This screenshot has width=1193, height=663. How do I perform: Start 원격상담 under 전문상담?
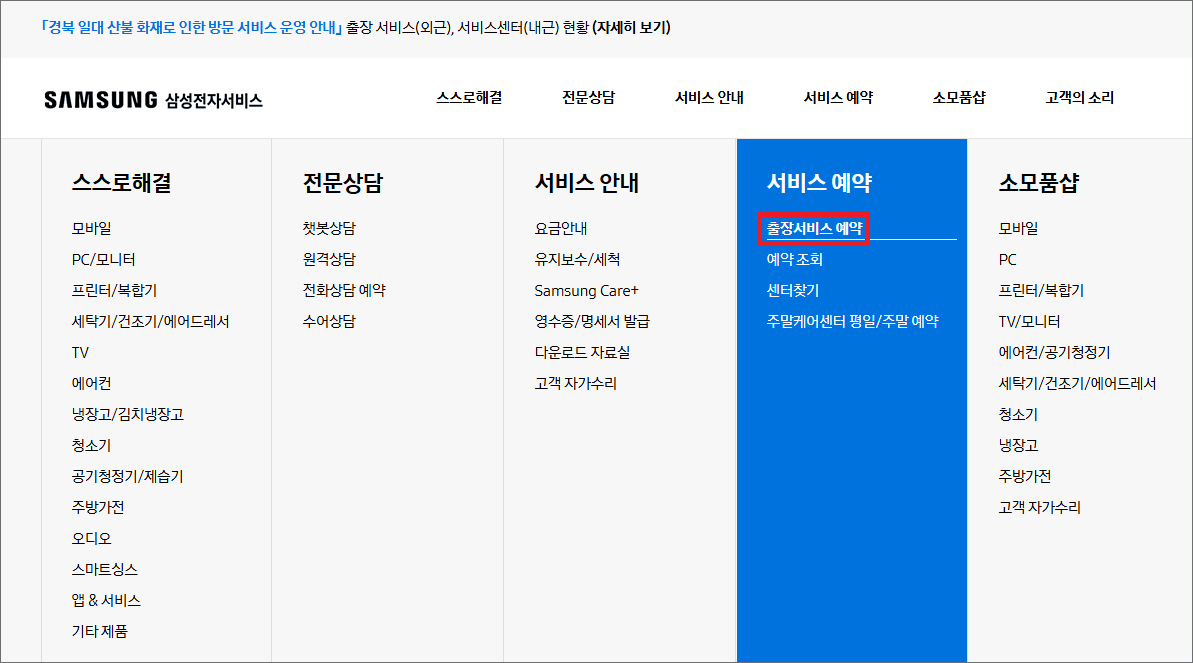(x=329, y=260)
